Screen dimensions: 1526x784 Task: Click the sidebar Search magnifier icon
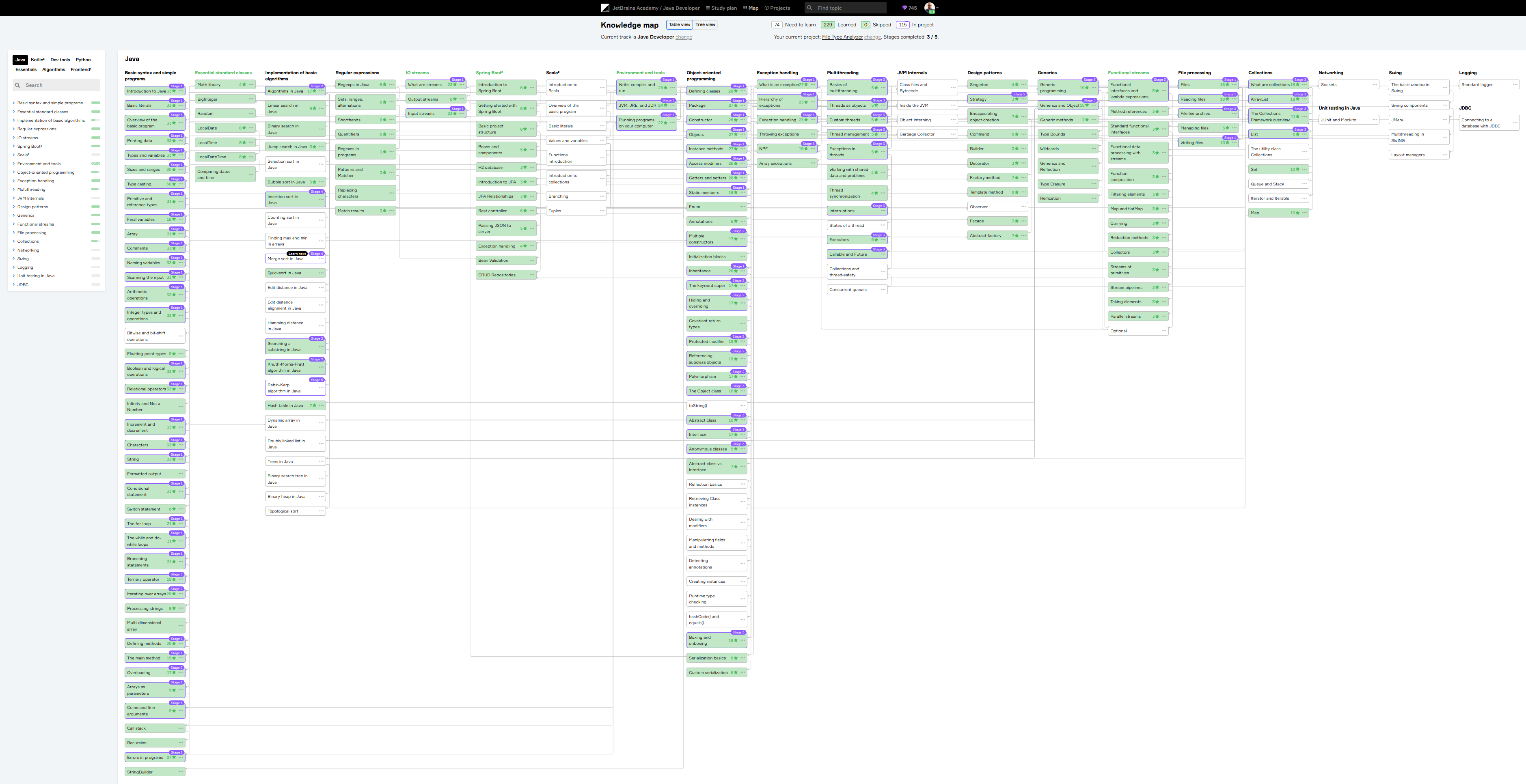[18, 85]
